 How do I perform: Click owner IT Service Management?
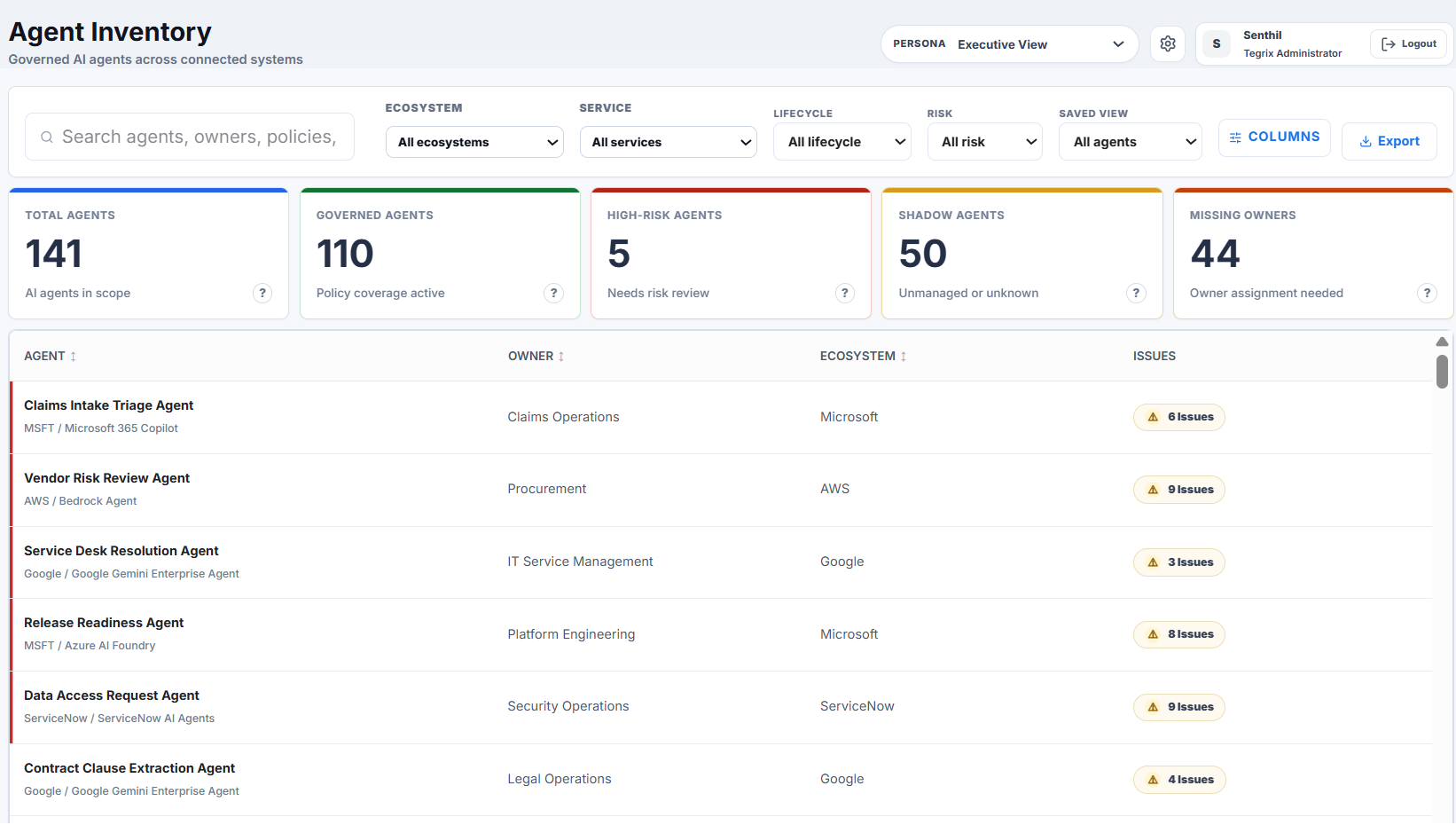click(x=580, y=562)
